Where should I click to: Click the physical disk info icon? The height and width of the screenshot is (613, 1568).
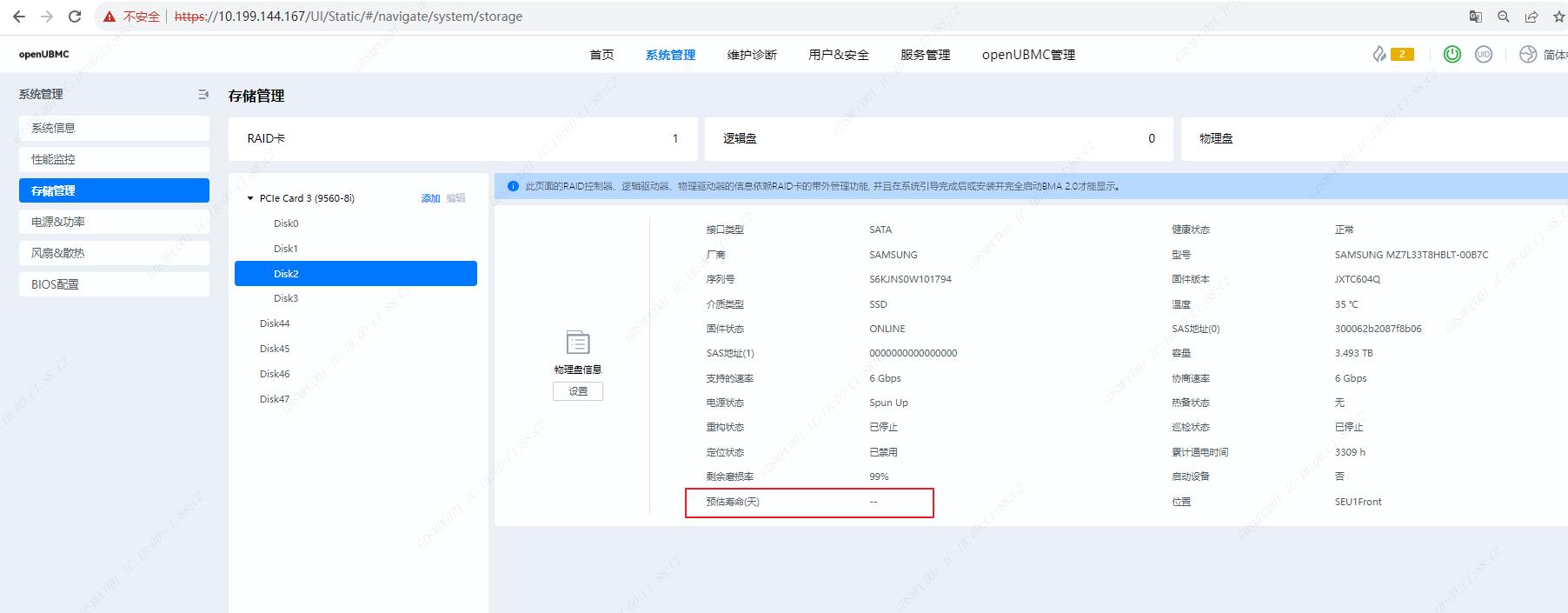click(578, 343)
